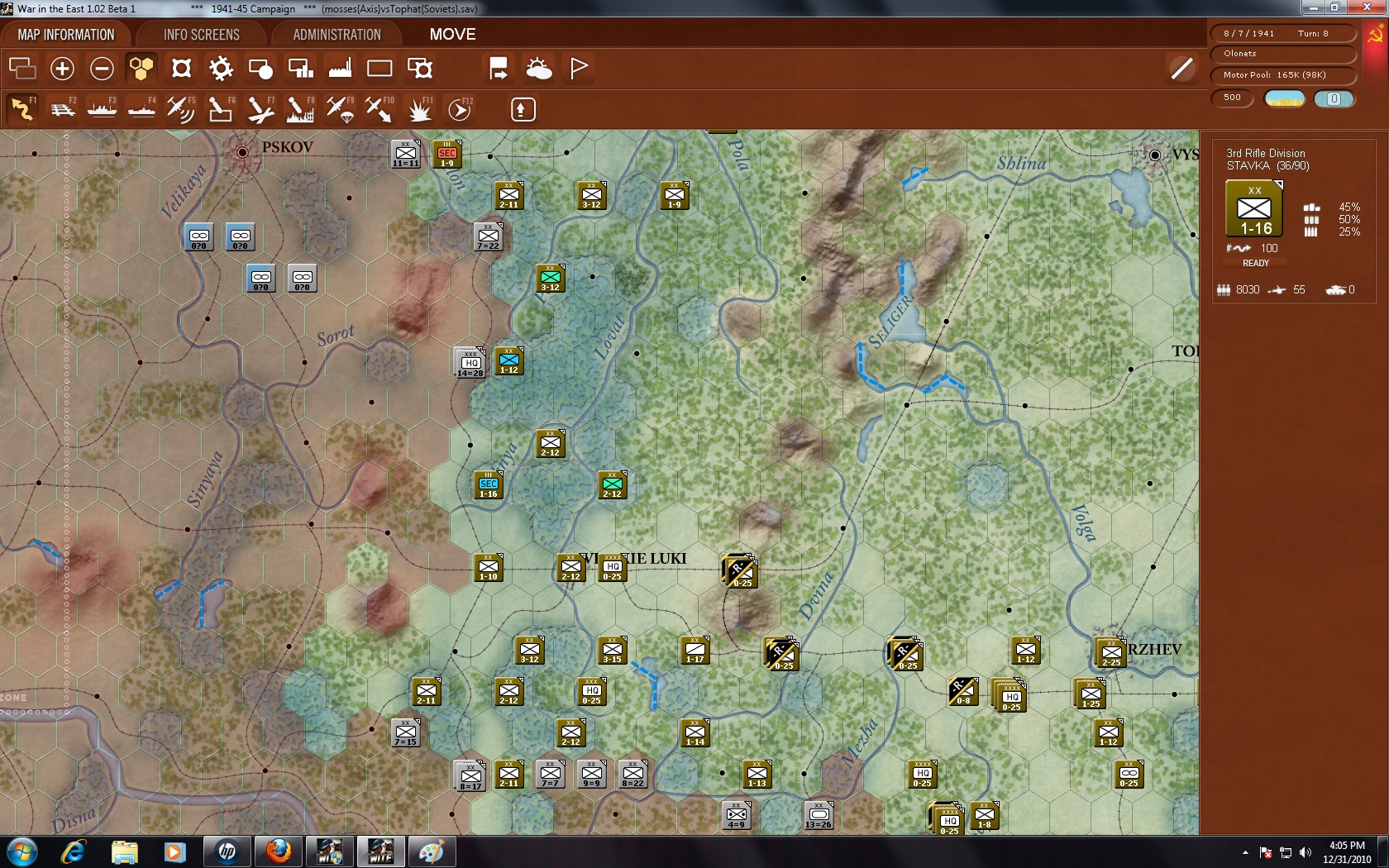Click the blue zero counter indicator
This screenshot has width=1389, height=868.
pos(1334,98)
